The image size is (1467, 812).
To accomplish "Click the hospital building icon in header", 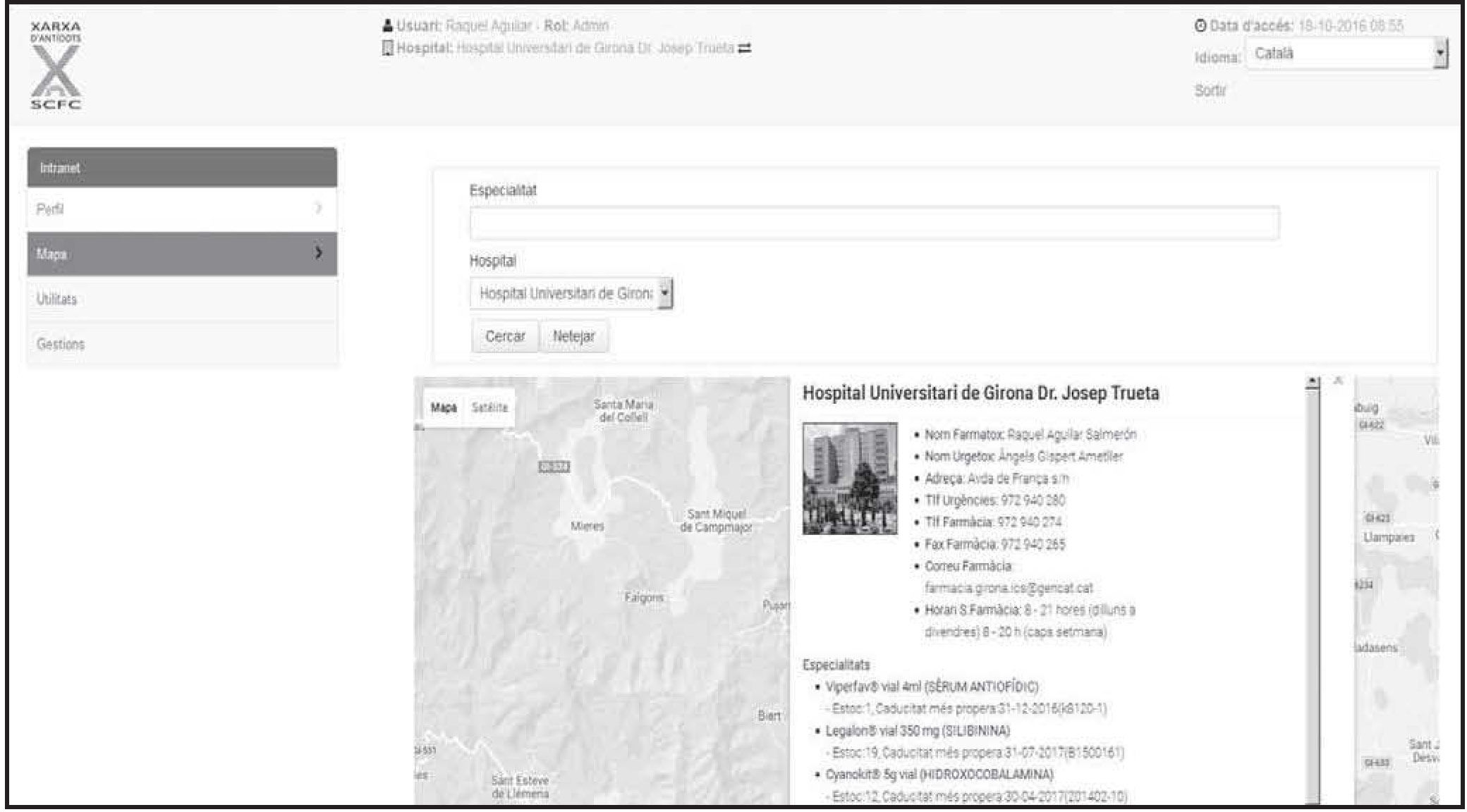I will (386, 49).
